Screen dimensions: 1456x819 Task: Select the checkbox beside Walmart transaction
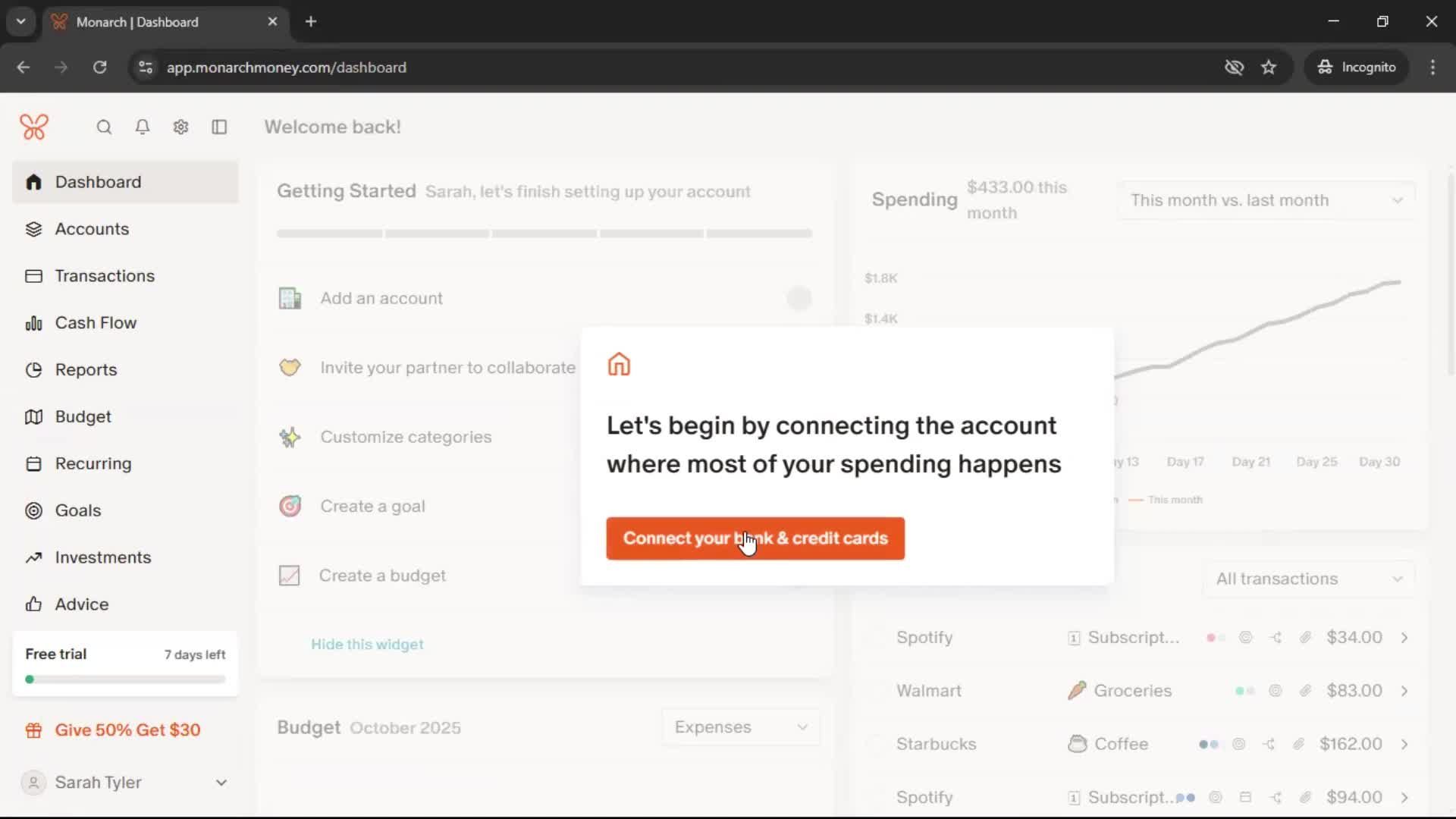click(876, 691)
